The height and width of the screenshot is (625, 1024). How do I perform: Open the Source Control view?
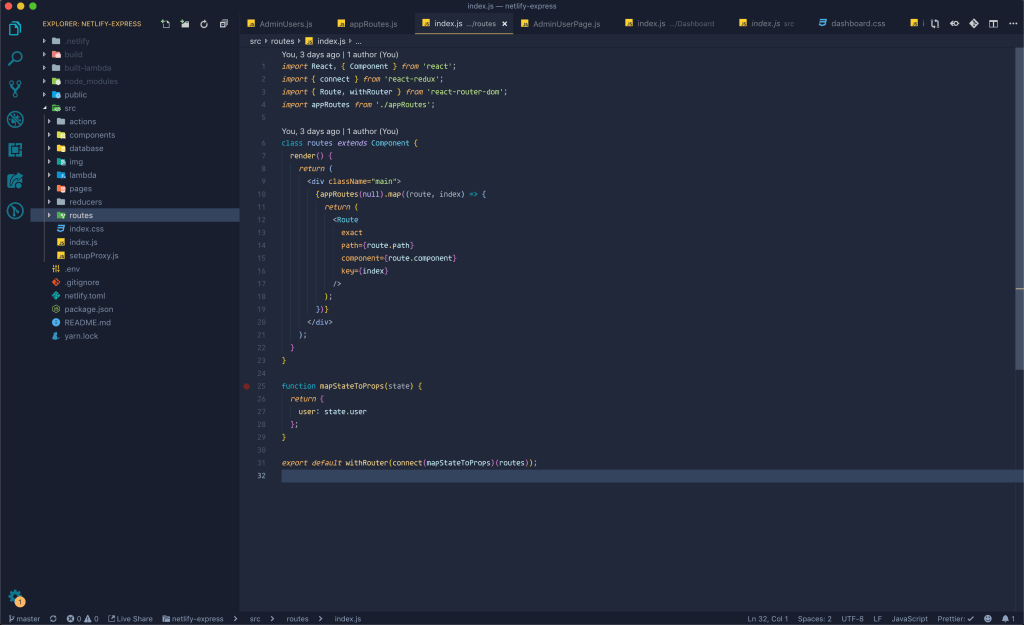point(15,89)
